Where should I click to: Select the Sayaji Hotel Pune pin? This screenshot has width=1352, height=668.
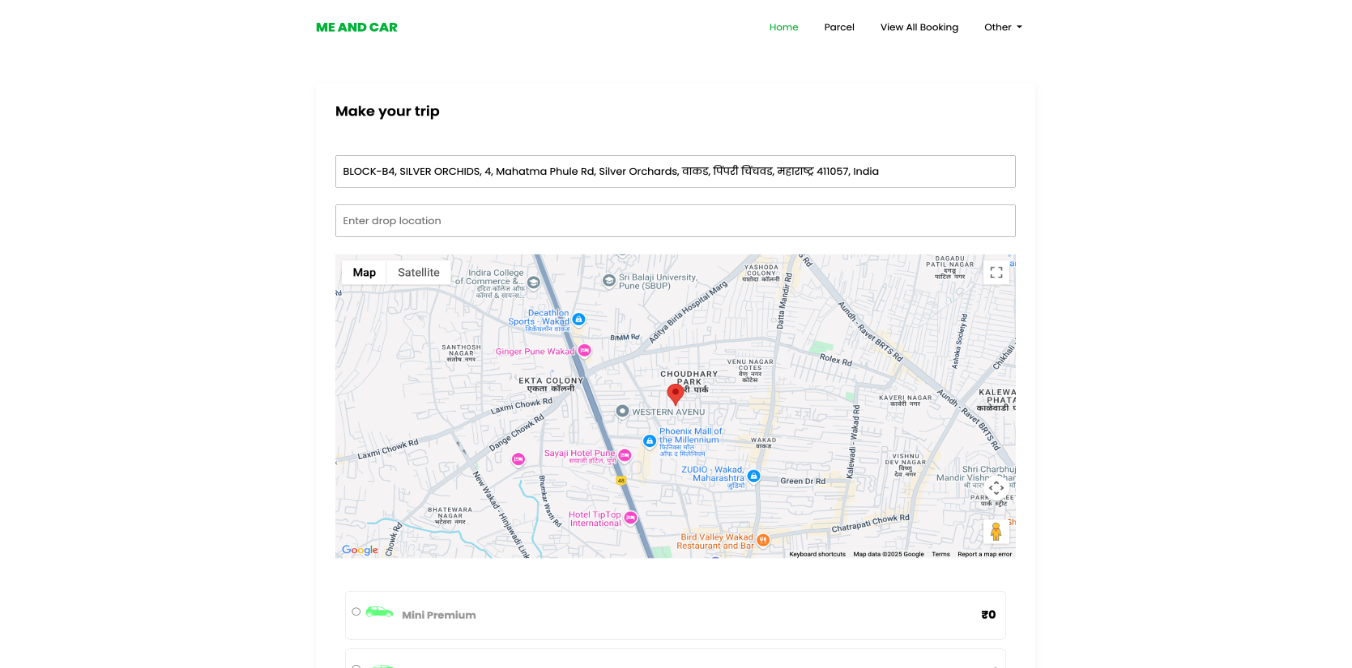(624, 455)
